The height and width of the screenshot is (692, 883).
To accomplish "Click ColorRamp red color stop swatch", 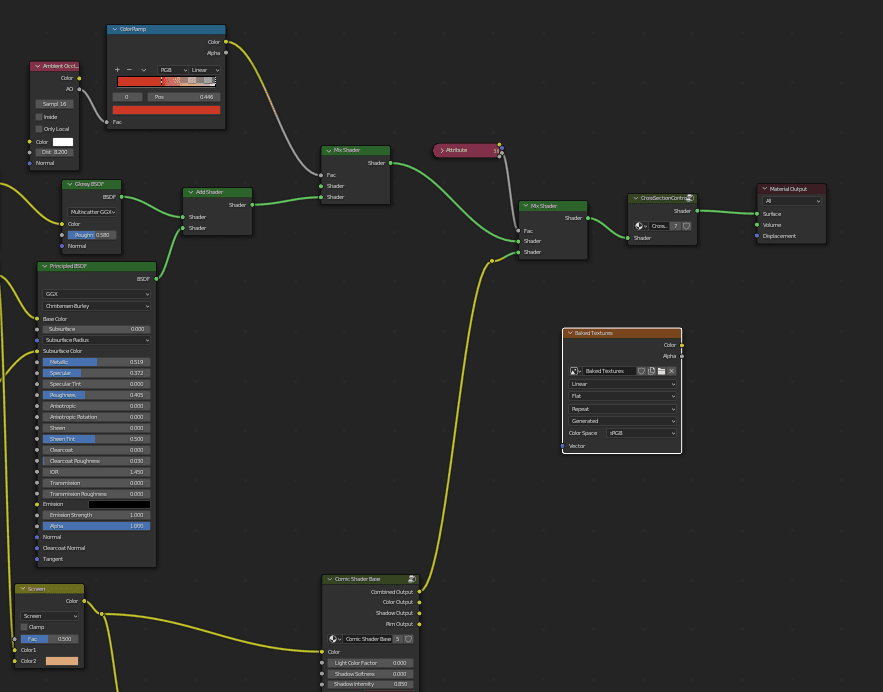I will pyautogui.click(x=166, y=110).
